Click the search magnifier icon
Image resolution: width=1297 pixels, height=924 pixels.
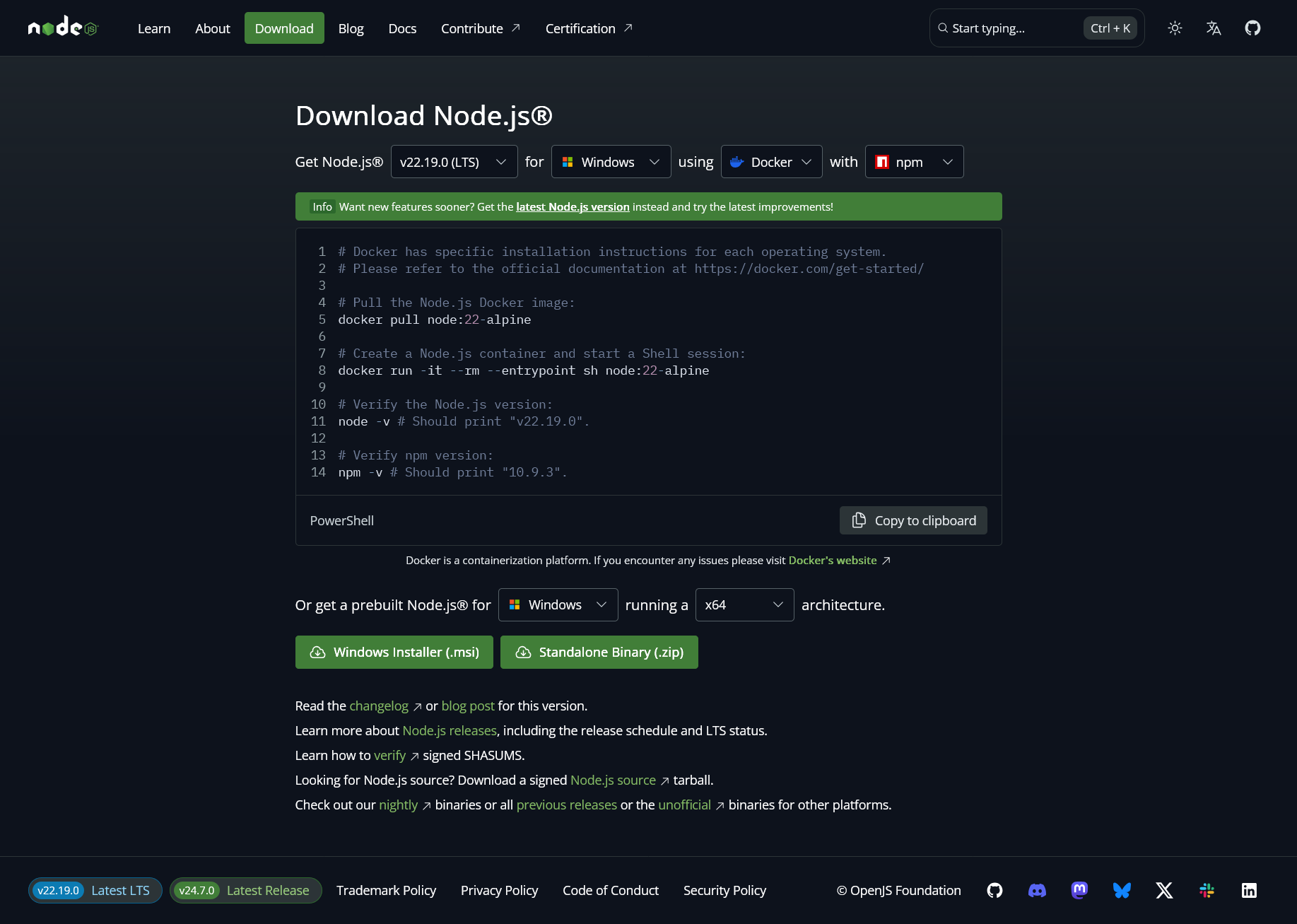pyautogui.click(x=943, y=28)
